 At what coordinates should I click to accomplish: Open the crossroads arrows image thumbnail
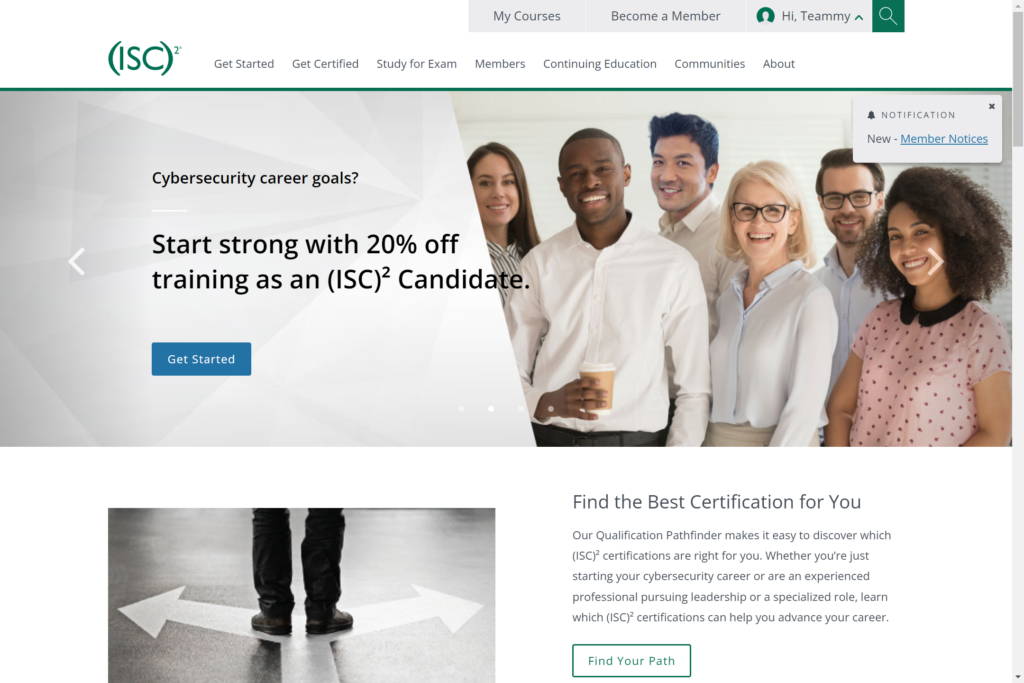click(302, 596)
